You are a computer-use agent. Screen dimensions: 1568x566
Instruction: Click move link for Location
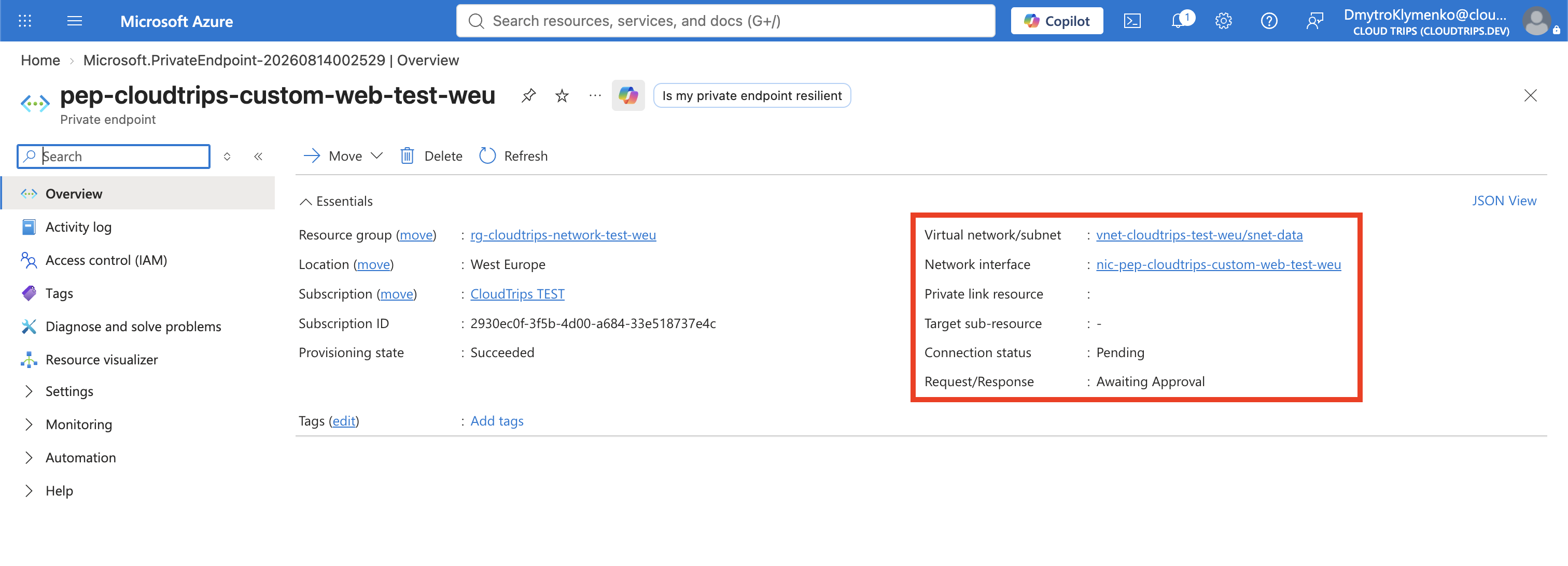point(373,264)
